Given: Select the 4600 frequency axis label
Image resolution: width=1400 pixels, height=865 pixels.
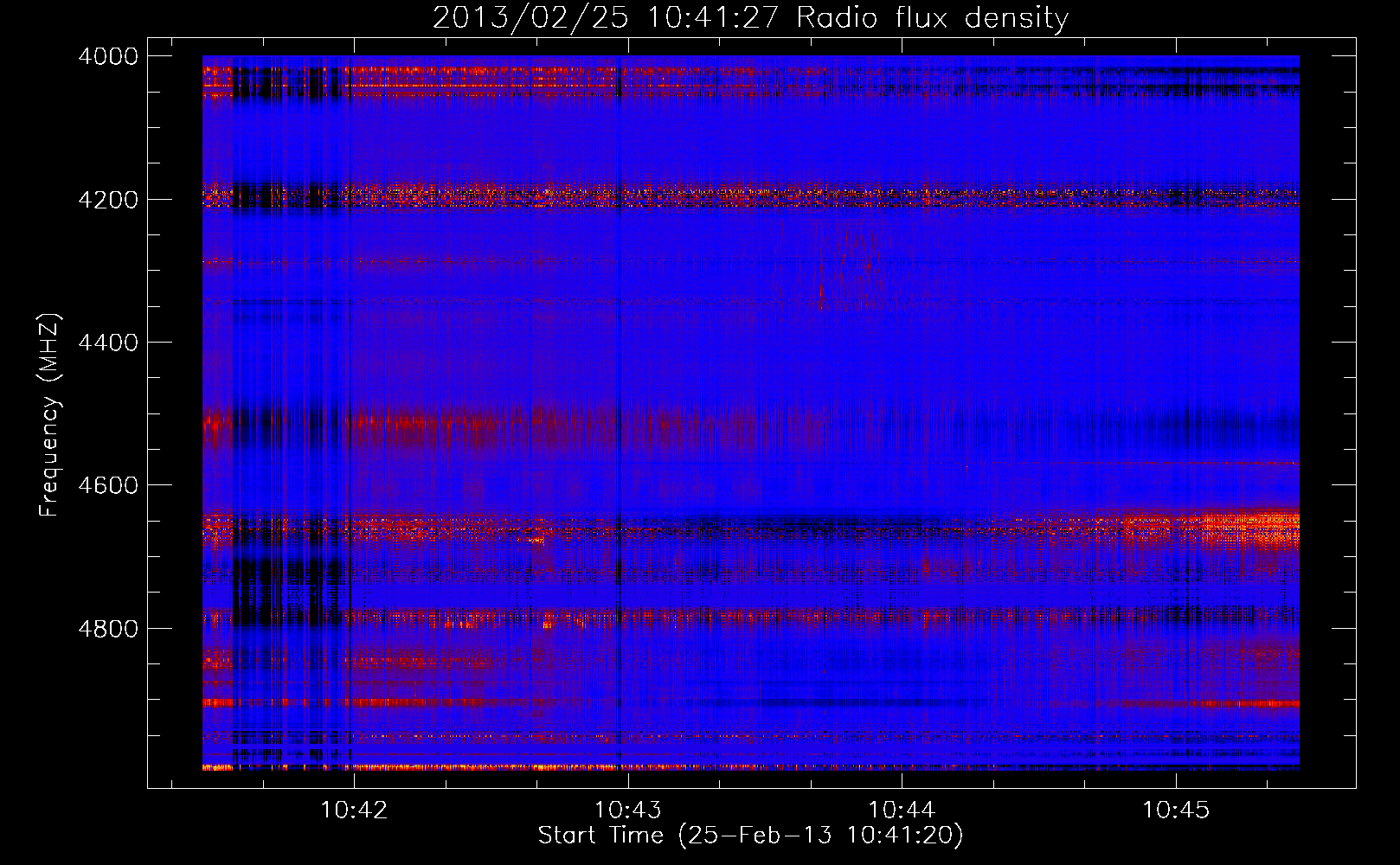Looking at the screenshot, I should pyautogui.click(x=108, y=485).
